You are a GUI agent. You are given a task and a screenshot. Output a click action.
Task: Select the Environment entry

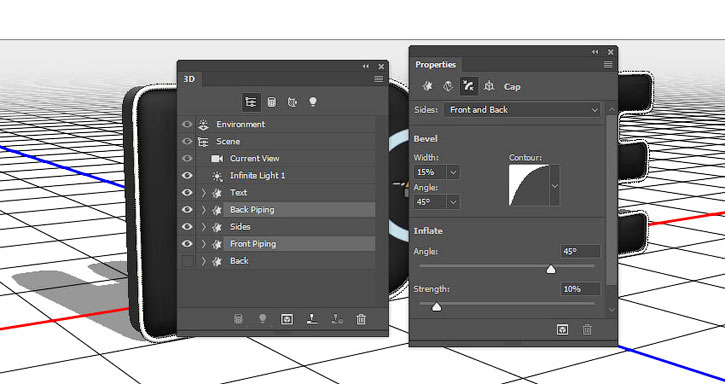click(x=240, y=124)
